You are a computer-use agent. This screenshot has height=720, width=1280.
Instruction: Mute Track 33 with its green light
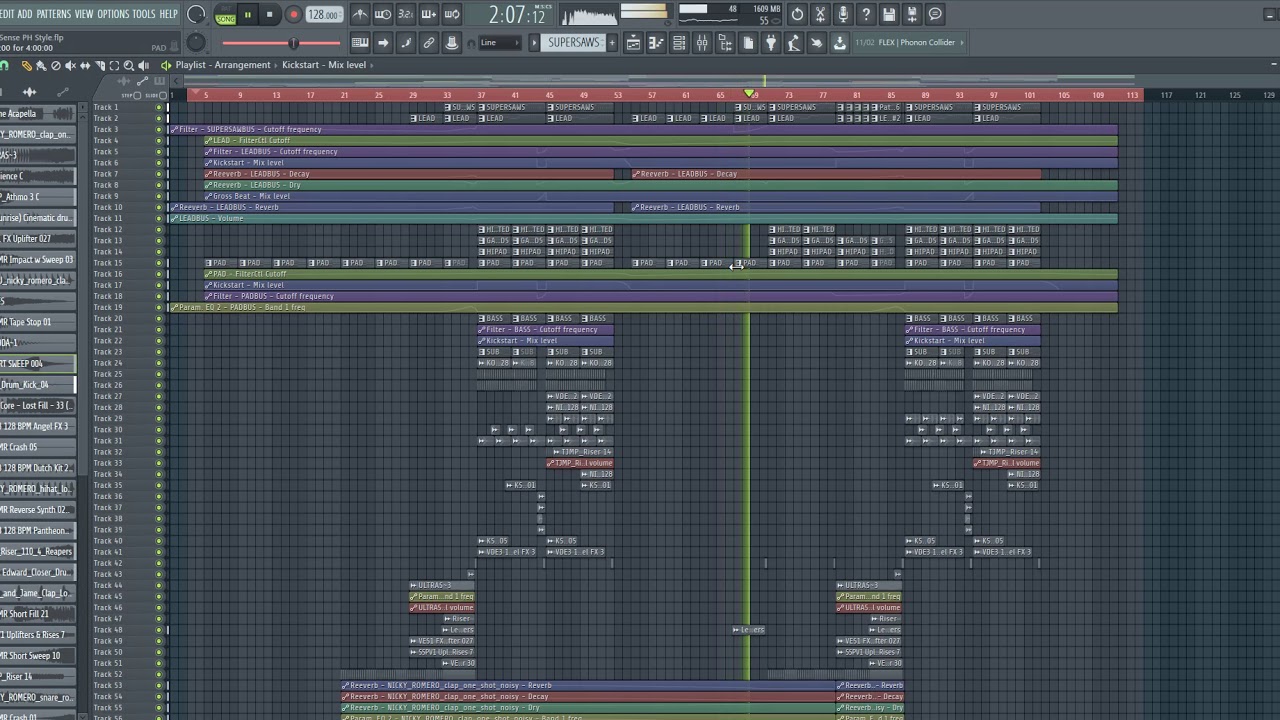158,463
